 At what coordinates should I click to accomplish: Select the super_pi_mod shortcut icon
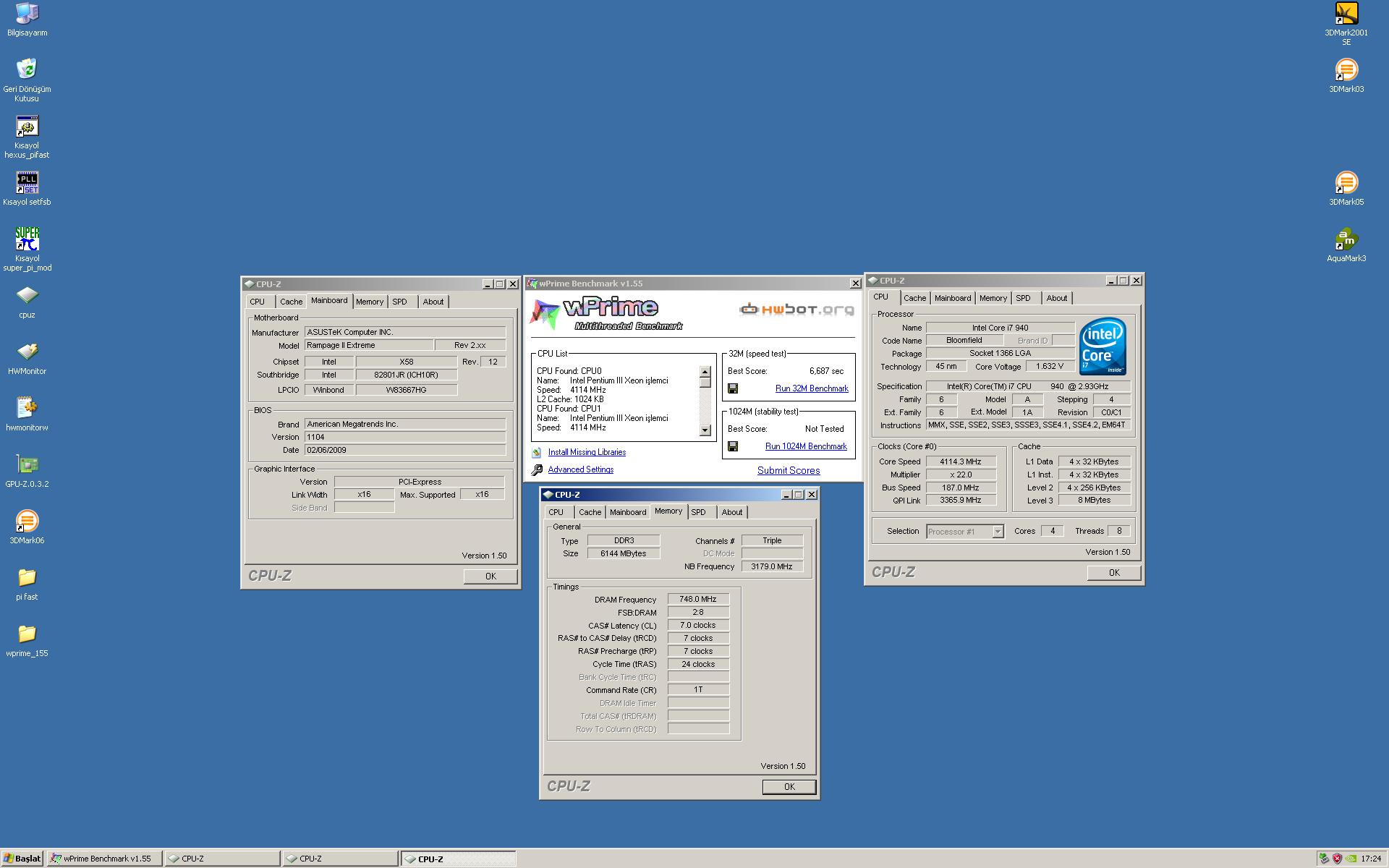click(27, 239)
